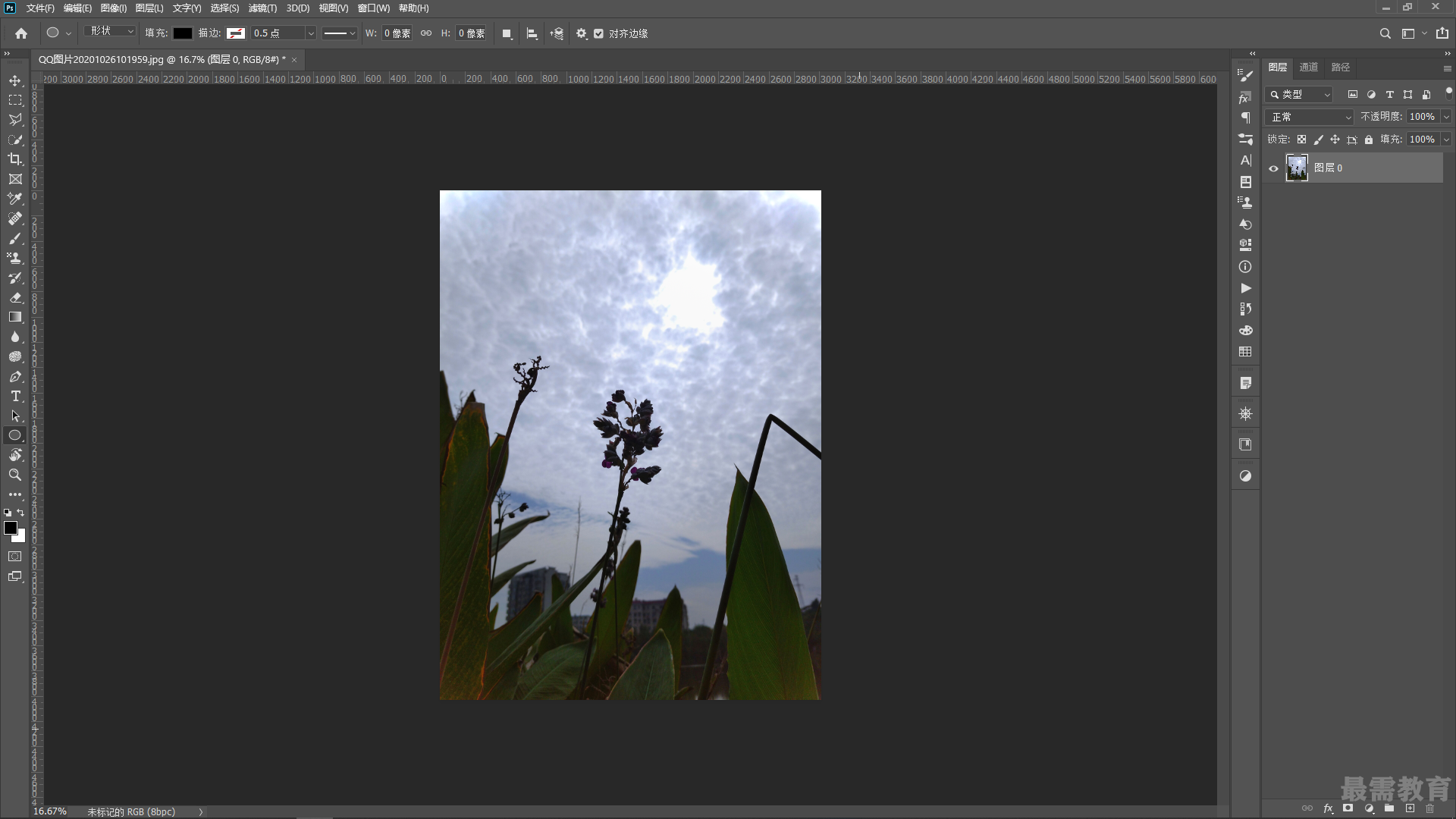Switch to the 通道 tab
The height and width of the screenshot is (819, 1456).
pos(1309,67)
